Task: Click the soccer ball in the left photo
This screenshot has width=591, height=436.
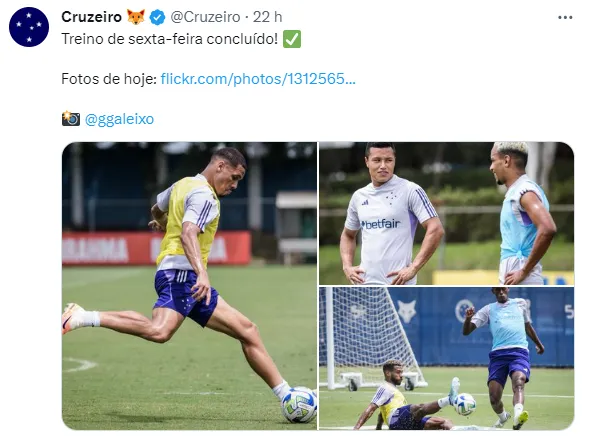Action: tap(299, 405)
